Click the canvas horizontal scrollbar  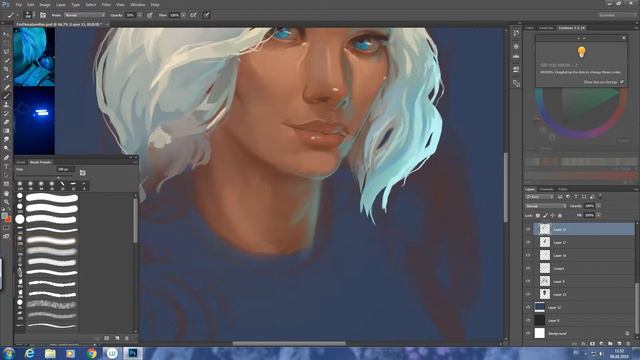click(x=289, y=343)
